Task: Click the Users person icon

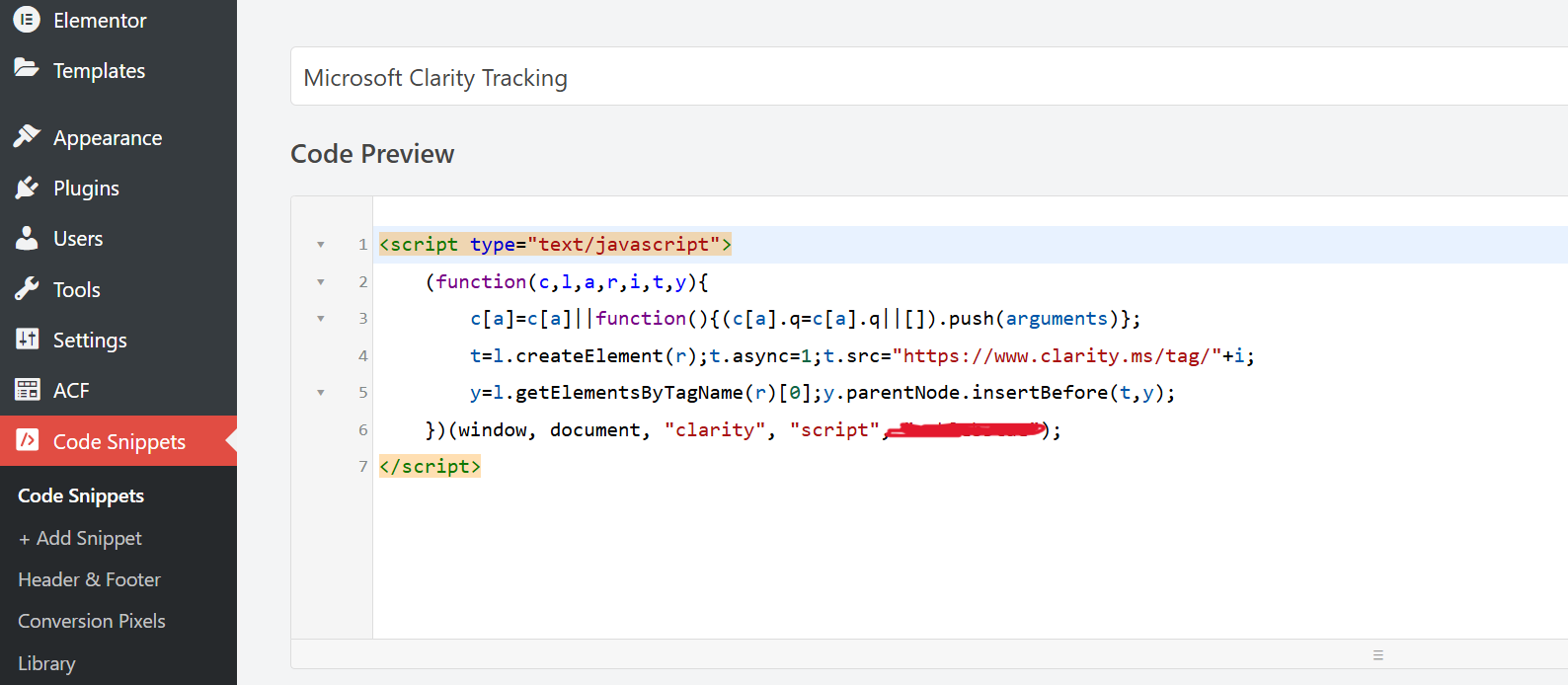Action: (x=27, y=238)
